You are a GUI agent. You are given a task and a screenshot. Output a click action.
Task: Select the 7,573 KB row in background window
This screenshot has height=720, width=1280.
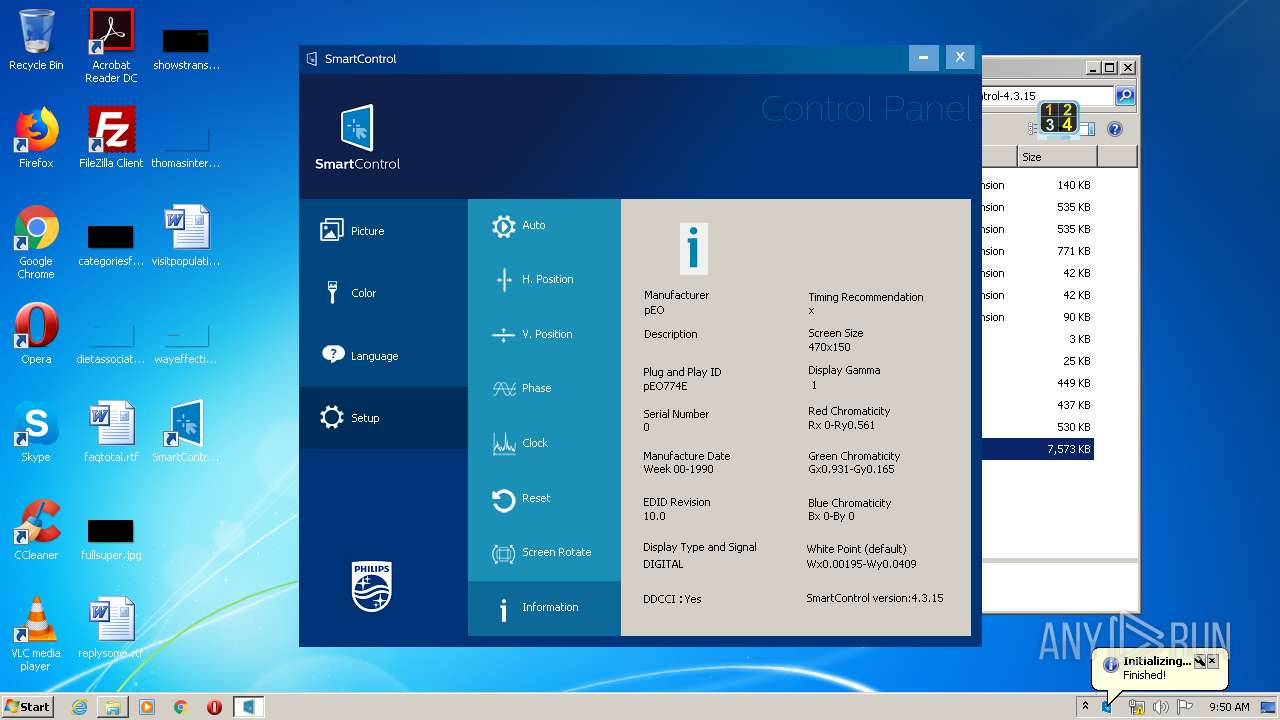point(1037,450)
